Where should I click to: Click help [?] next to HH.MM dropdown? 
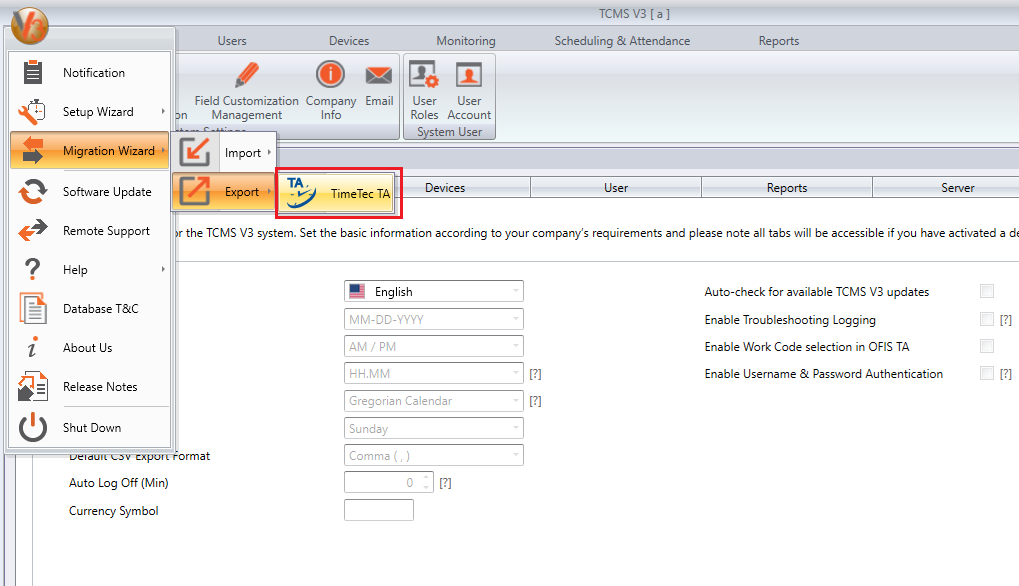click(535, 374)
